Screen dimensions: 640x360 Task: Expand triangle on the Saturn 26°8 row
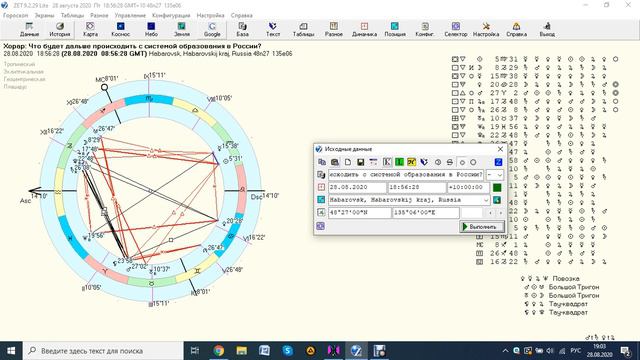[463, 110]
